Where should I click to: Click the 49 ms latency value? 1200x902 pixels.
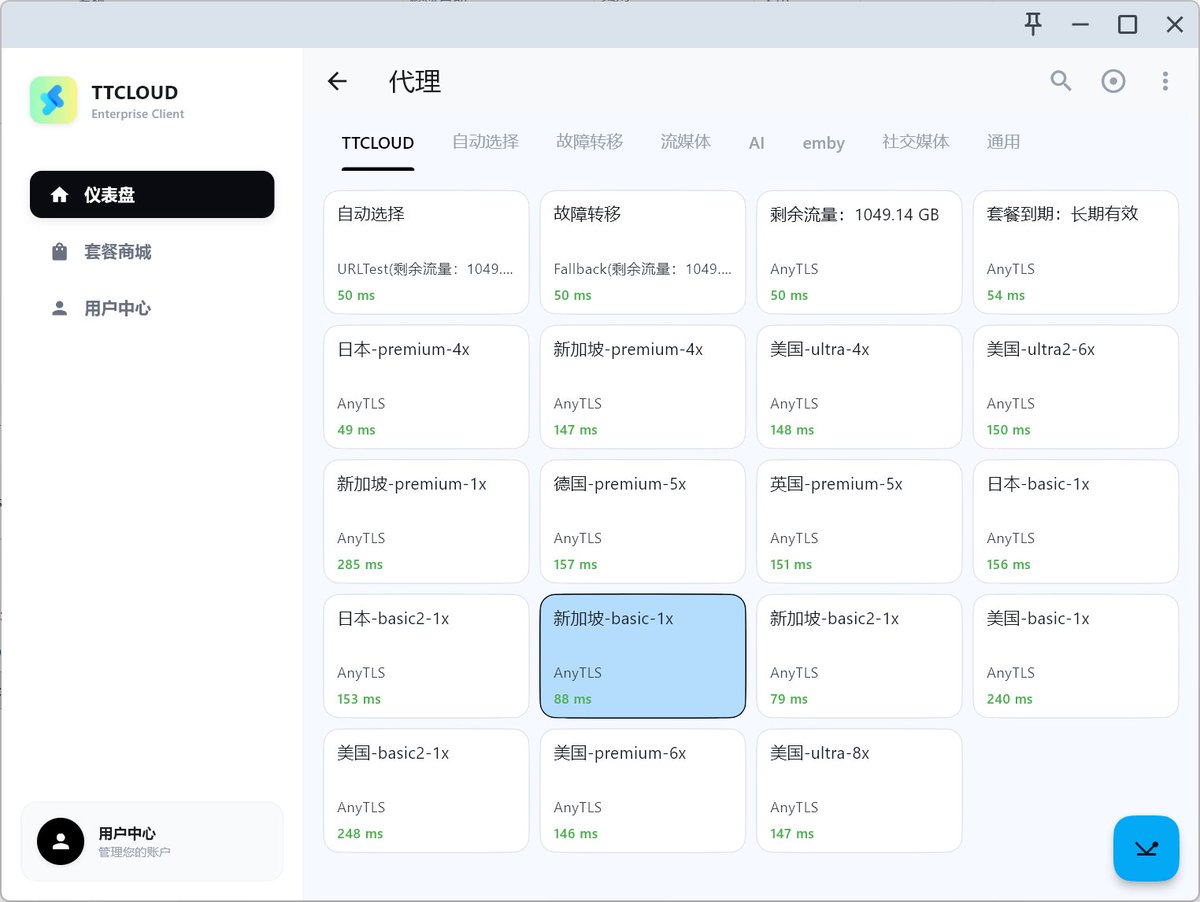[x=356, y=430]
